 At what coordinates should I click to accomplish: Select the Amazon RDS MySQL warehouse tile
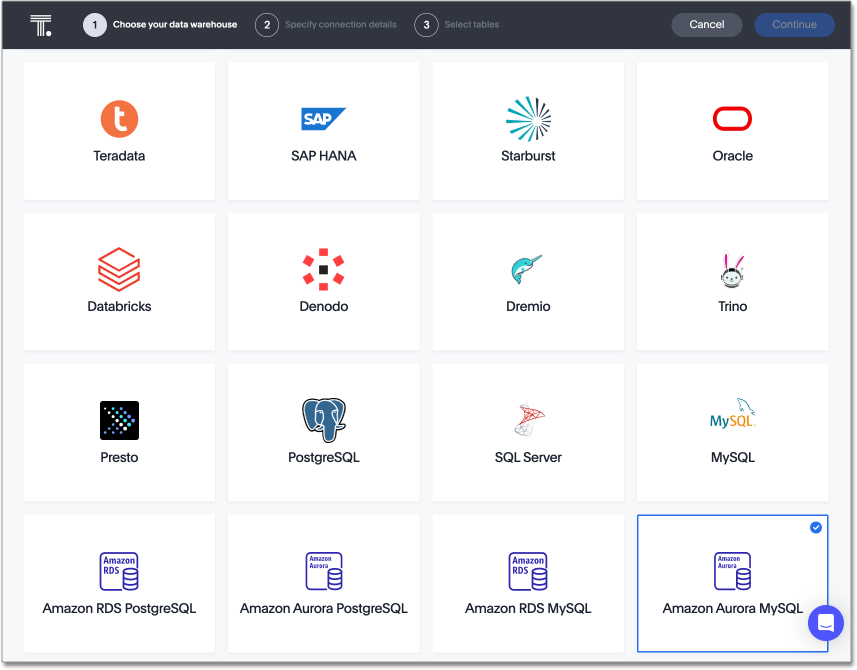[x=528, y=583]
